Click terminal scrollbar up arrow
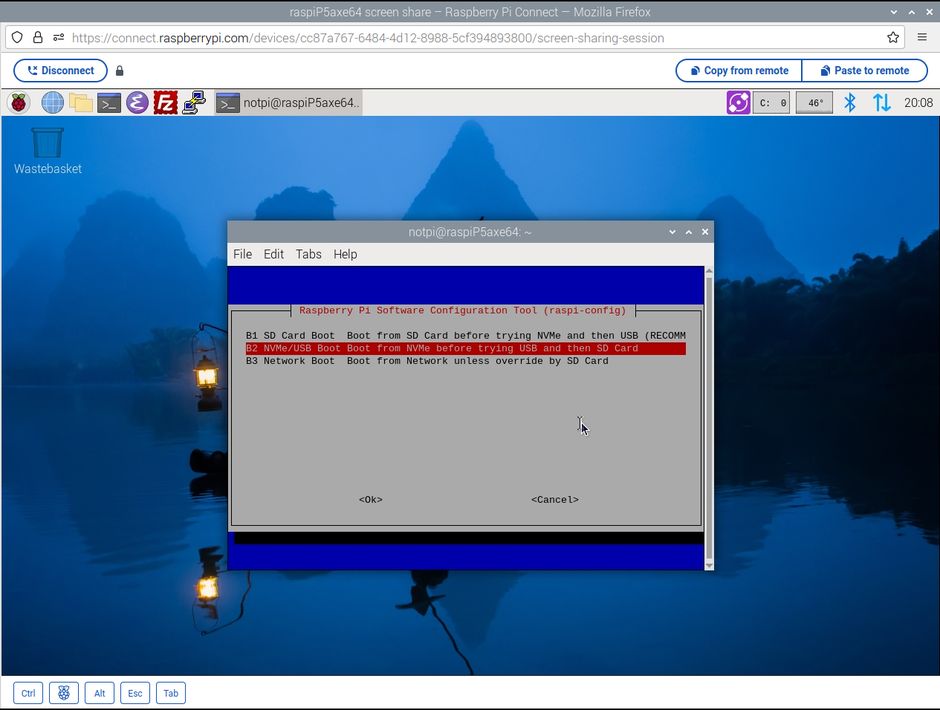This screenshot has width=940, height=710. click(709, 271)
